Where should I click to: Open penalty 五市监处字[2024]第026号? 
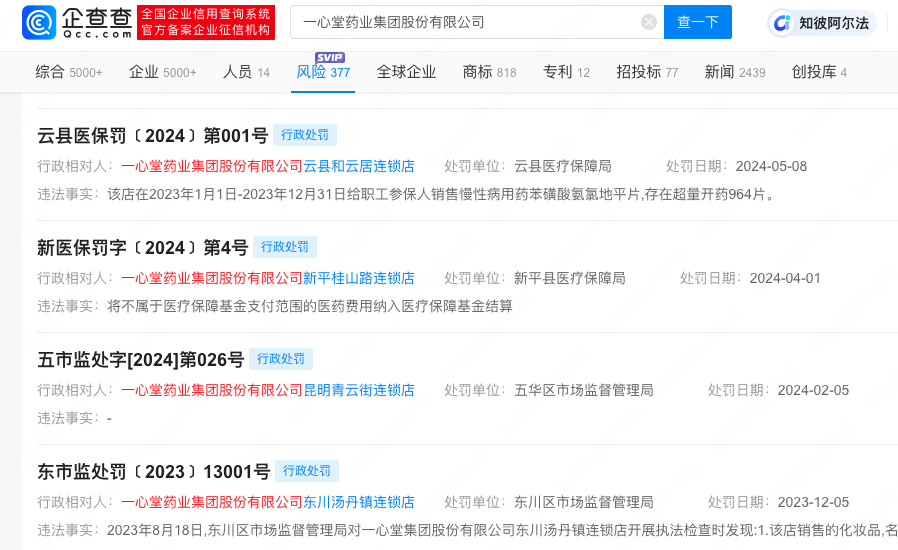click(x=141, y=360)
